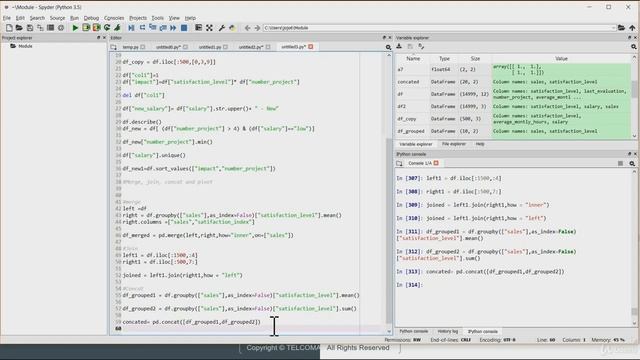This screenshot has width=640, height=360.
Task: Open working directory path dropdown
Action: point(613,28)
